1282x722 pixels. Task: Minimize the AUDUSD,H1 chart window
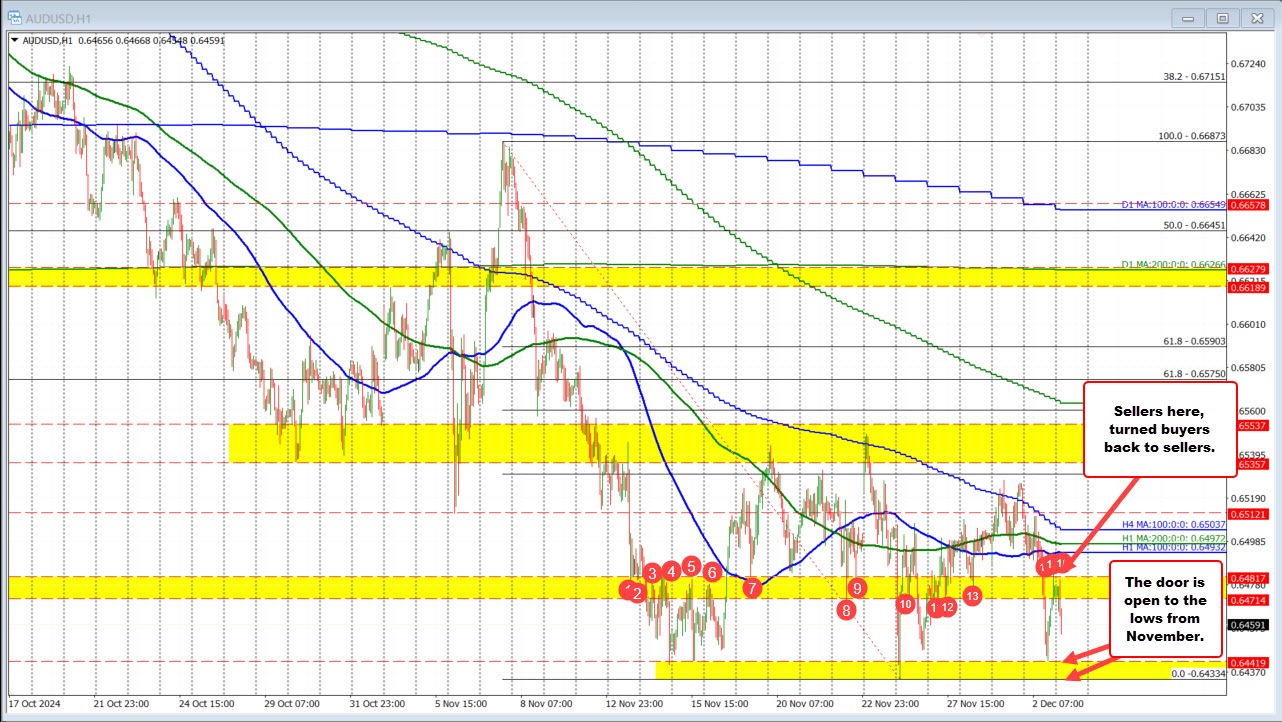[1187, 17]
